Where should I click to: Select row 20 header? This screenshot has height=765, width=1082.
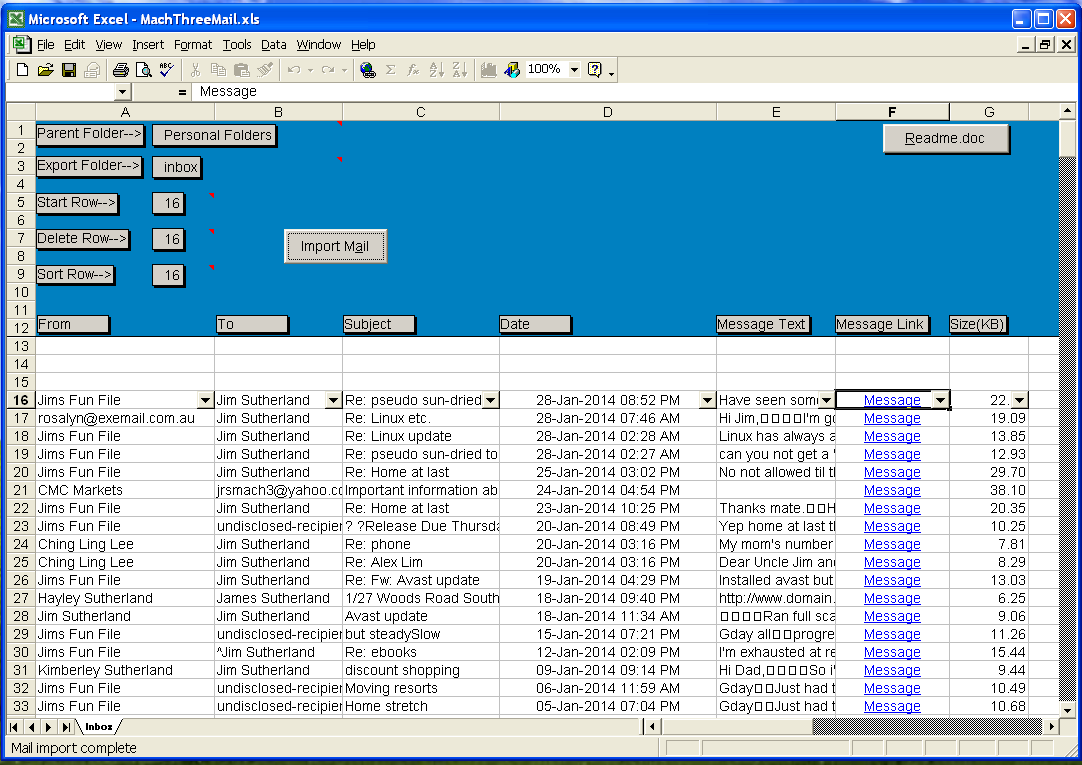21,473
